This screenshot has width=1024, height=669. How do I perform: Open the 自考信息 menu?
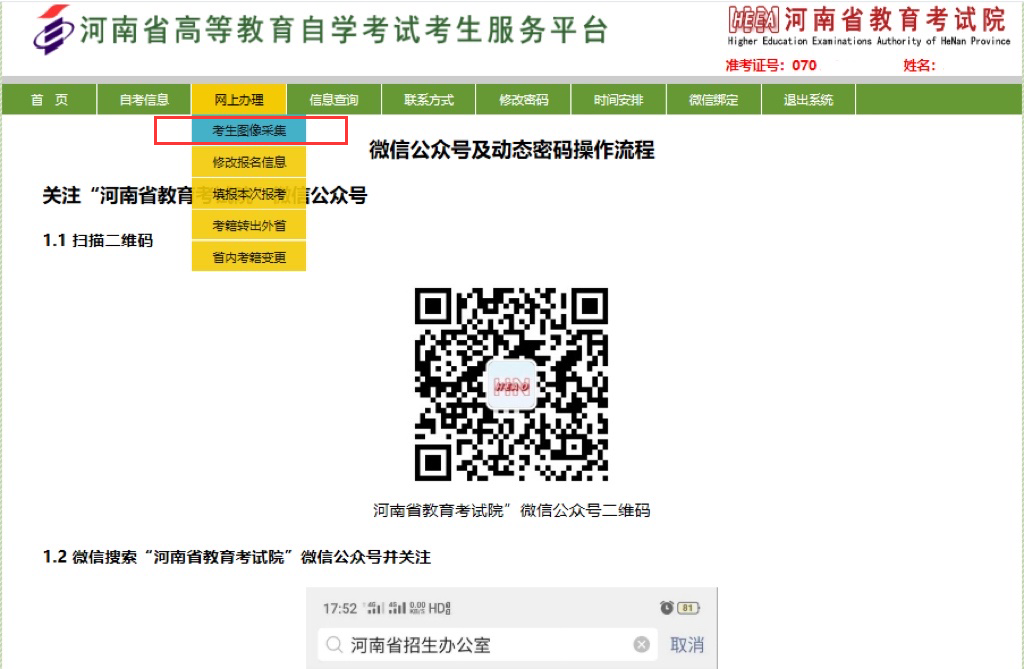click(144, 100)
